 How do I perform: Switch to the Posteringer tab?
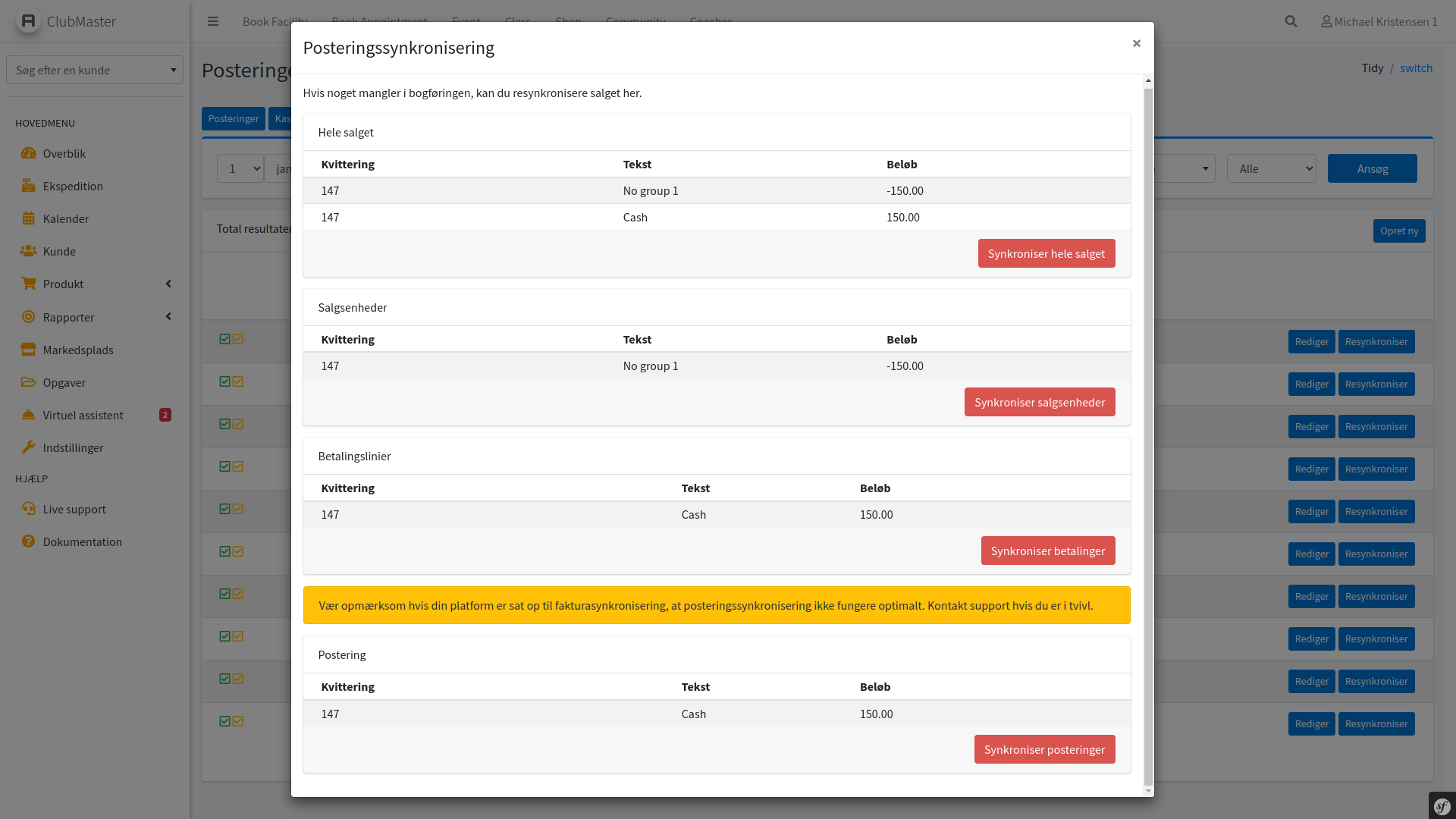tap(233, 118)
